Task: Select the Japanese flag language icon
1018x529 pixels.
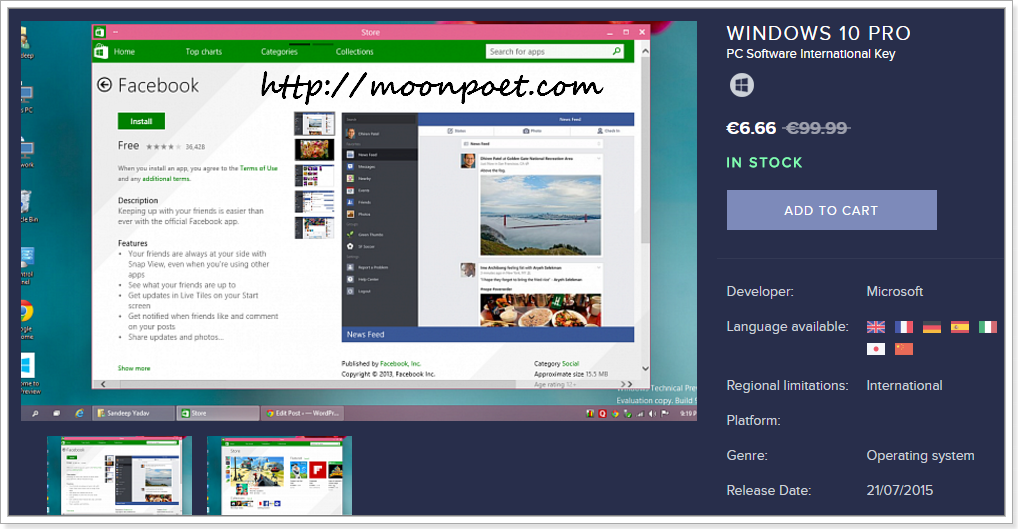Action: pyautogui.click(x=876, y=349)
